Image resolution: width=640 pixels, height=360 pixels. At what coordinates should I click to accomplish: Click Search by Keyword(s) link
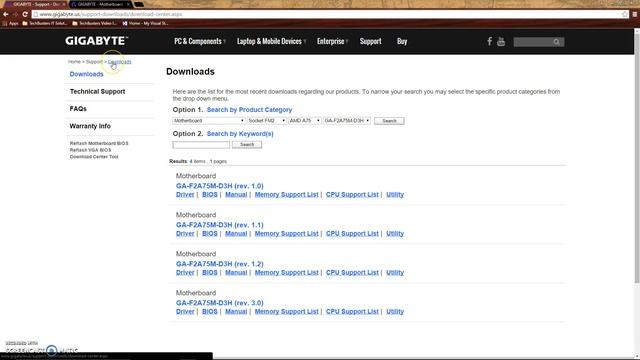[240, 133]
